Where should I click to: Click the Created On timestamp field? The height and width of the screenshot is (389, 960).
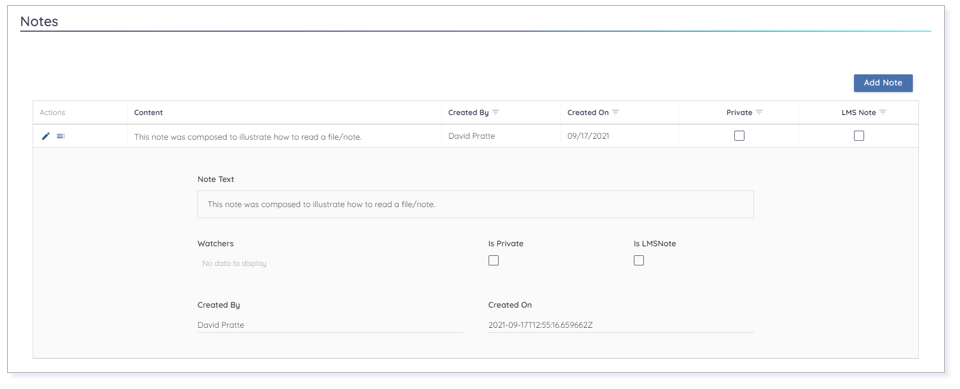coord(621,325)
